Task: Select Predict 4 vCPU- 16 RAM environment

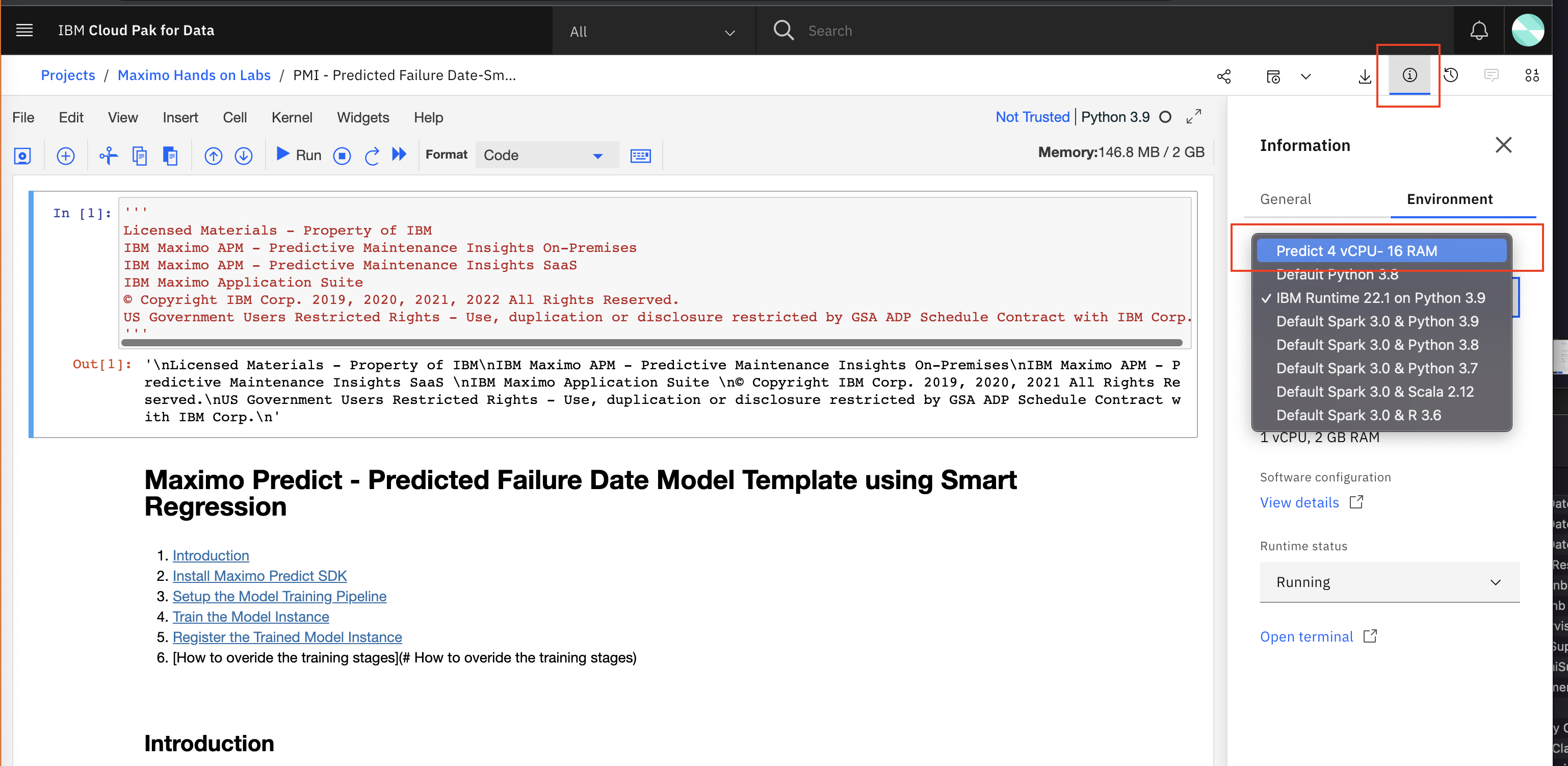Action: [x=1382, y=251]
